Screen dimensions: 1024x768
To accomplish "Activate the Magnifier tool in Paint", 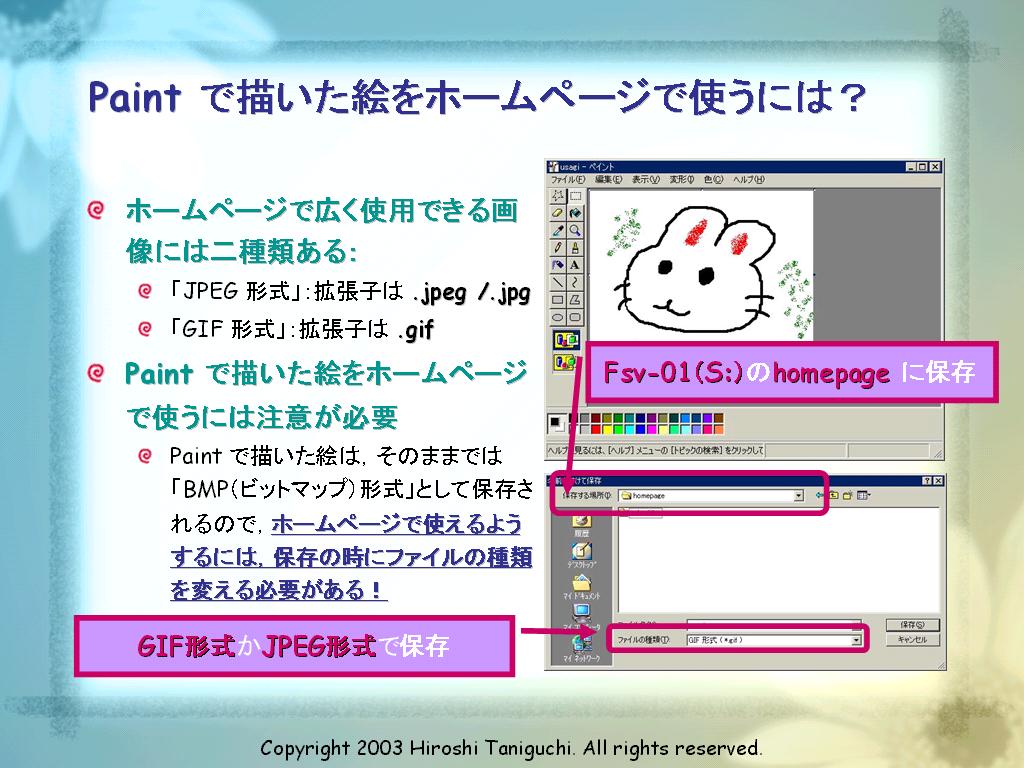I will click(575, 231).
